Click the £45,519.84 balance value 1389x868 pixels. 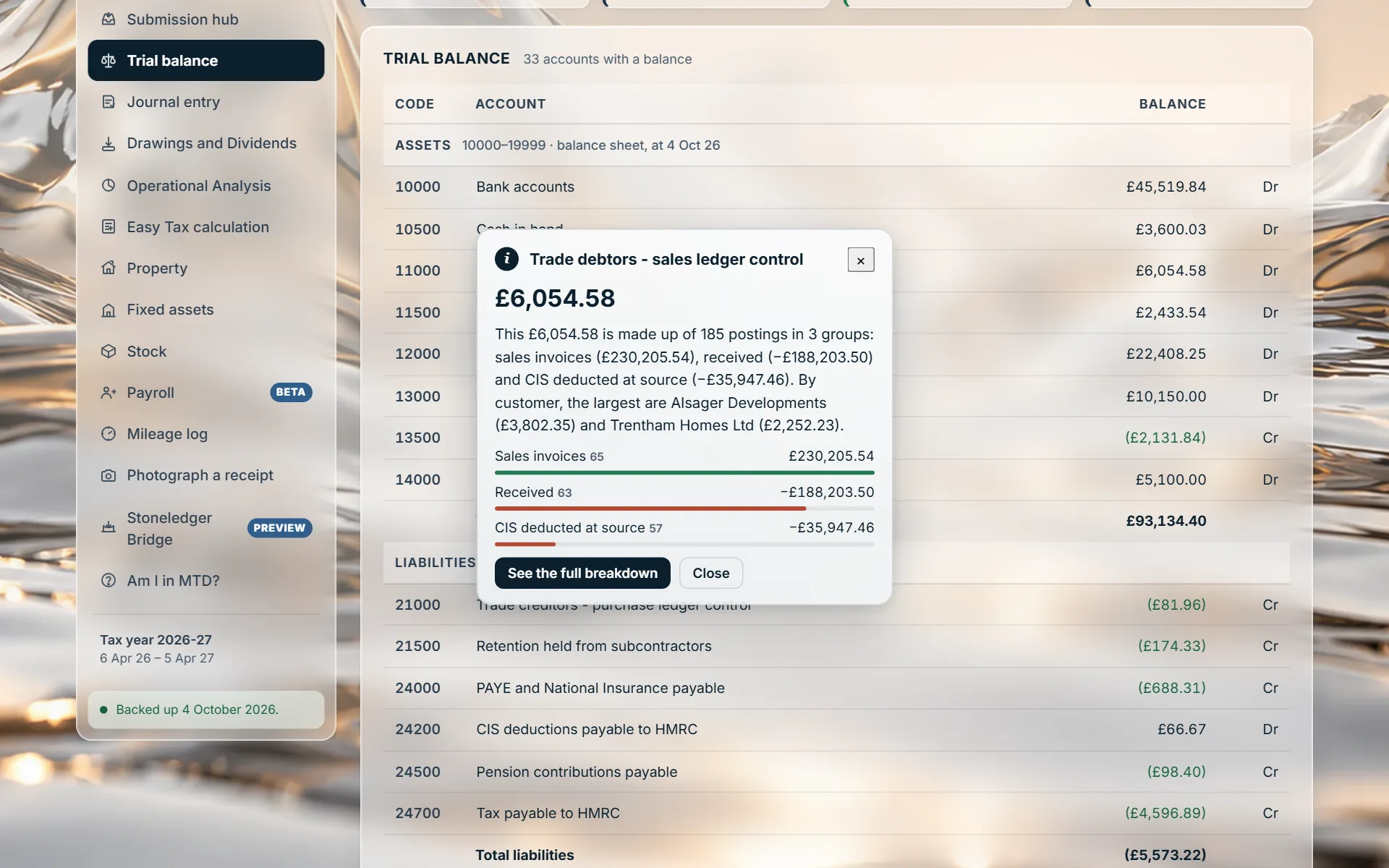pos(1166,187)
